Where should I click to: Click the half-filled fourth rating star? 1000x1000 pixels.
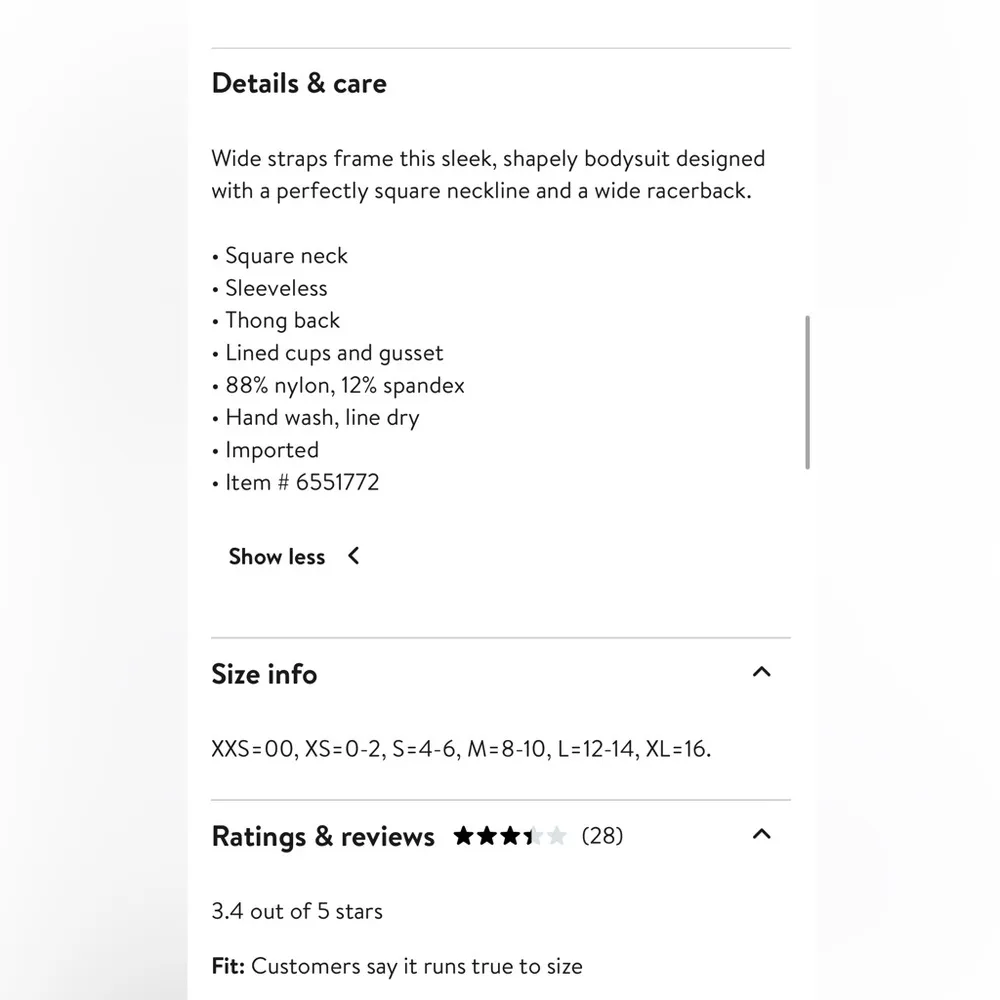click(533, 836)
